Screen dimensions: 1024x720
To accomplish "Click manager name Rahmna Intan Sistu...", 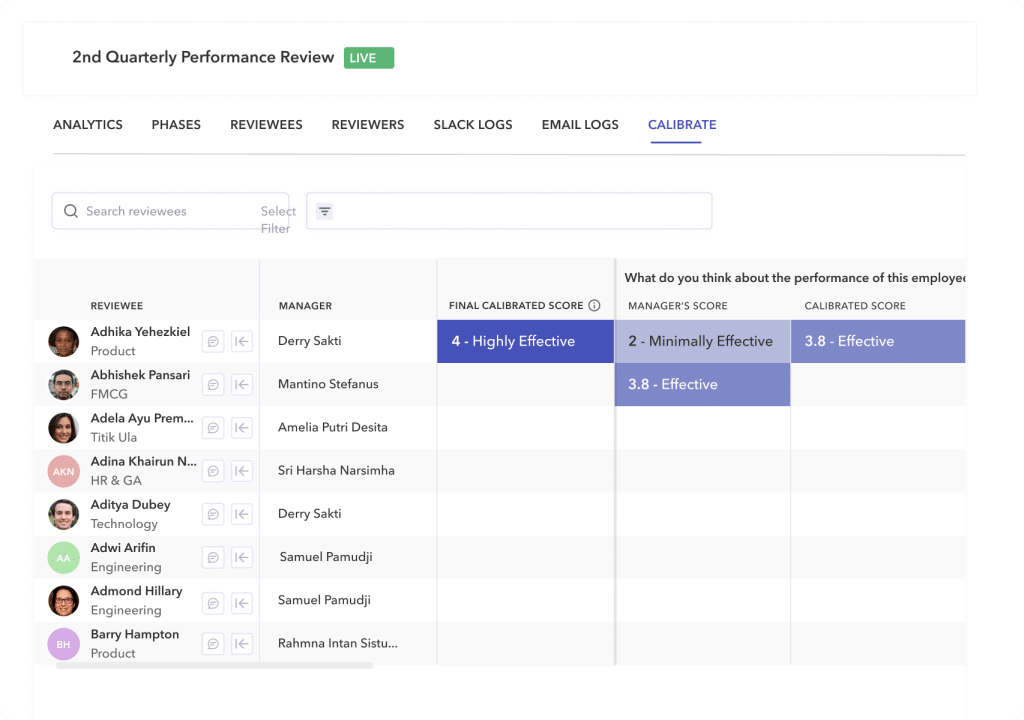I will (x=338, y=644).
